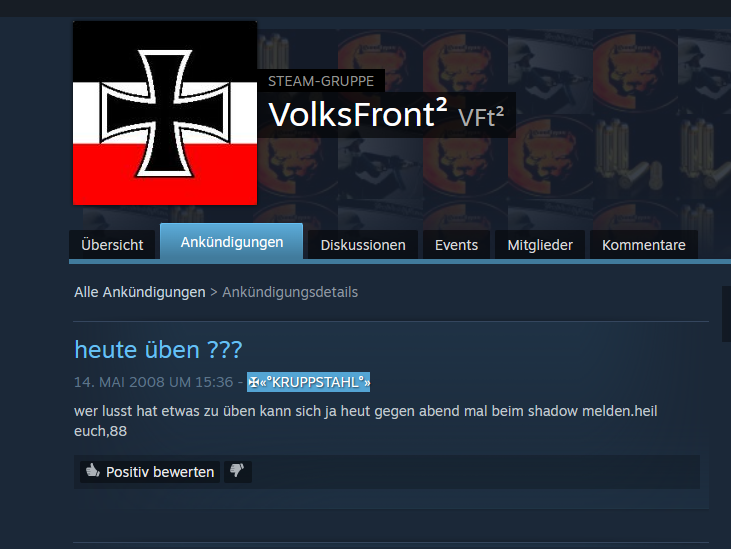Click the Positiv bewerten thumbs-up button
The image size is (731, 549).
tap(150, 471)
